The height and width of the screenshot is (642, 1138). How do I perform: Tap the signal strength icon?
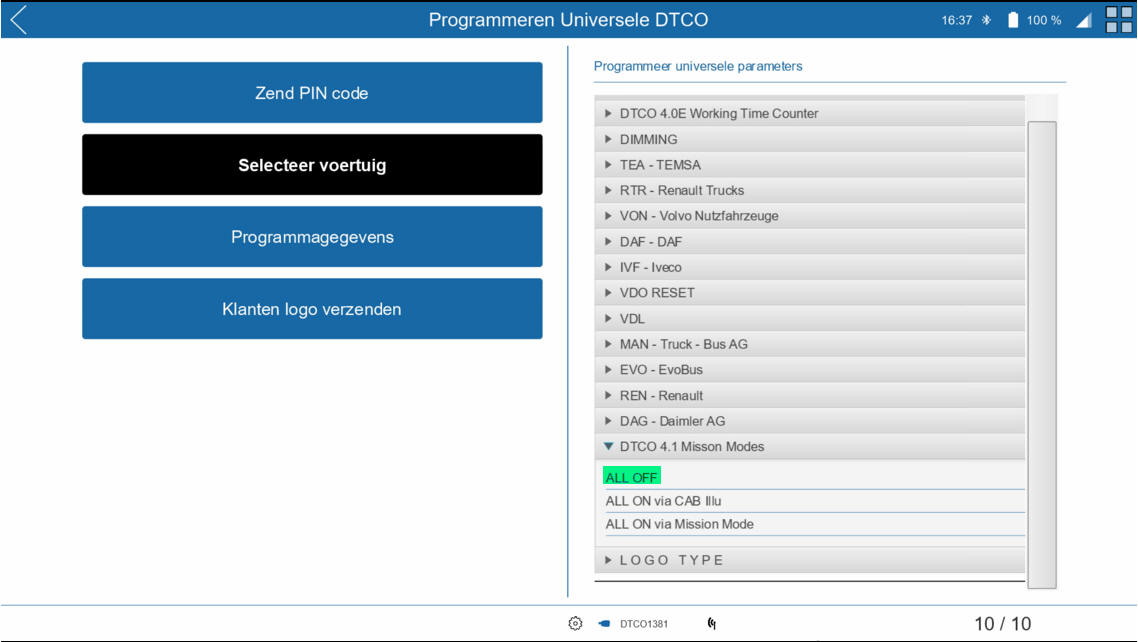[1084, 20]
